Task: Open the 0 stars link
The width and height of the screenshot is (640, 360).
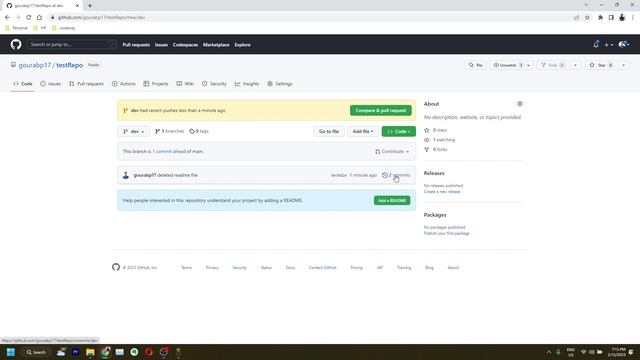Action: pos(436,130)
